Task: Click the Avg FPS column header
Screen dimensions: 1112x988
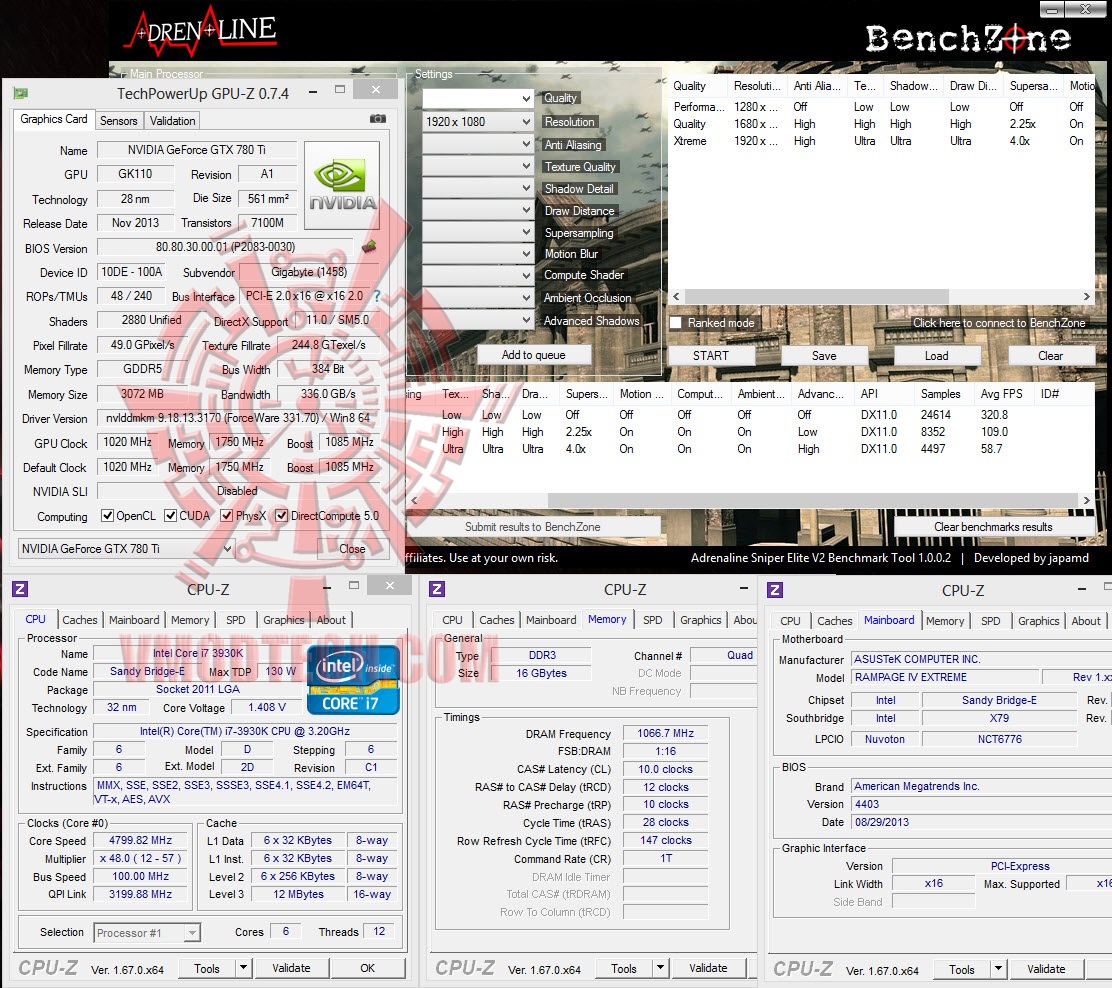Action: (1001, 394)
